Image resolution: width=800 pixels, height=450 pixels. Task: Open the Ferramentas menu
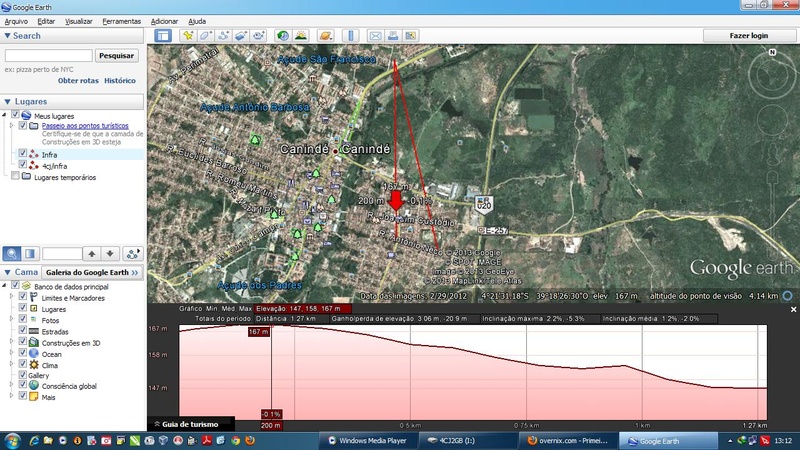(121, 21)
